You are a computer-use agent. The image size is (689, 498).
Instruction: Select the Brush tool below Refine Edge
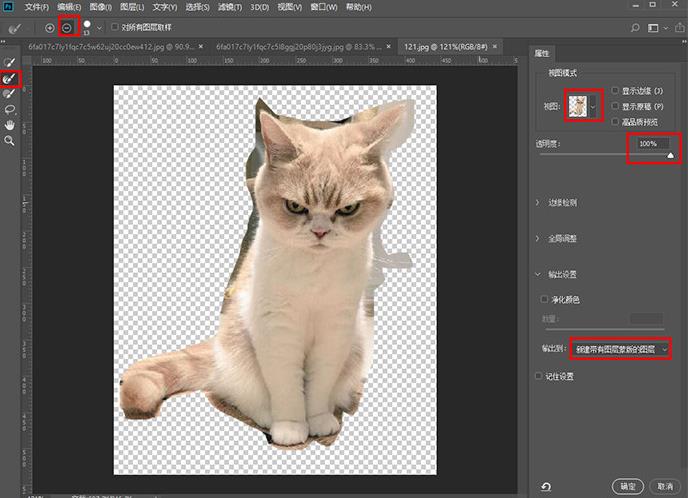coord(10,94)
